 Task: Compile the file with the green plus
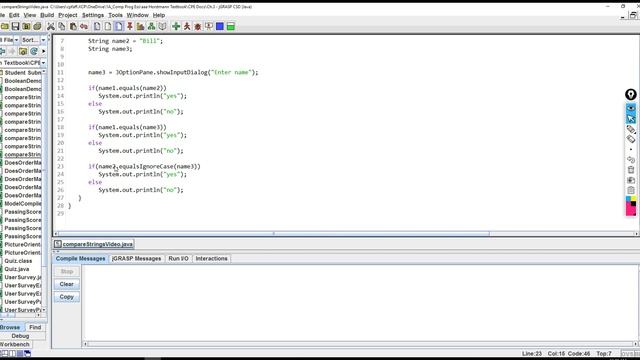click(176, 27)
